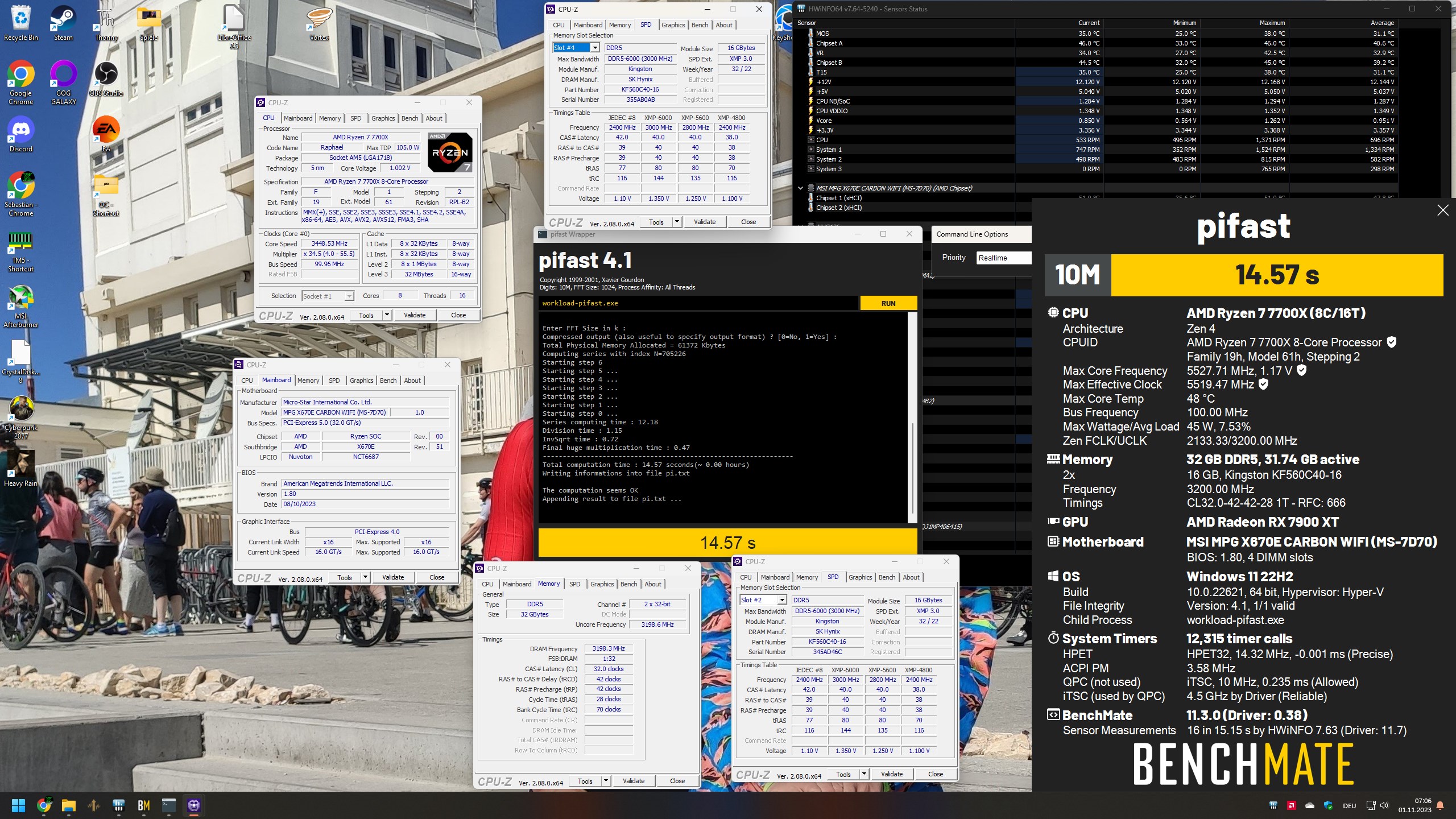Switch to BenchMate taskbar icon
Image resolution: width=1456 pixels, height=819 pixels.
click(x=144, y=805)
